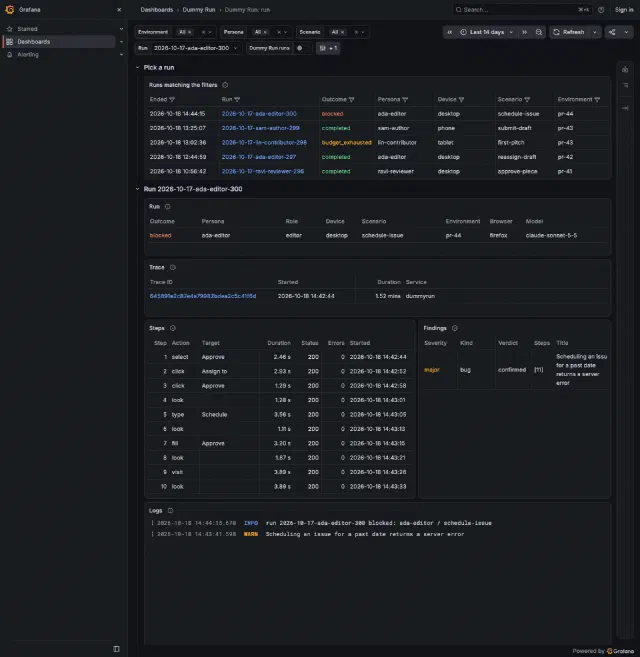Show info icon next to the Steps panel title
Screen dimensions: 640x657
click(x=173, y=328)
